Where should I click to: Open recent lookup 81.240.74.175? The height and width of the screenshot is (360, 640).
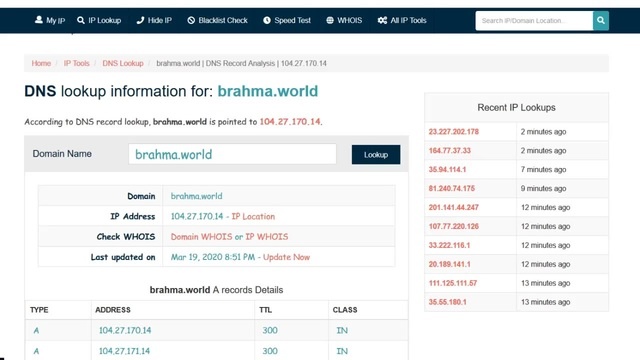pyautogui.click(x=451, y=189)
